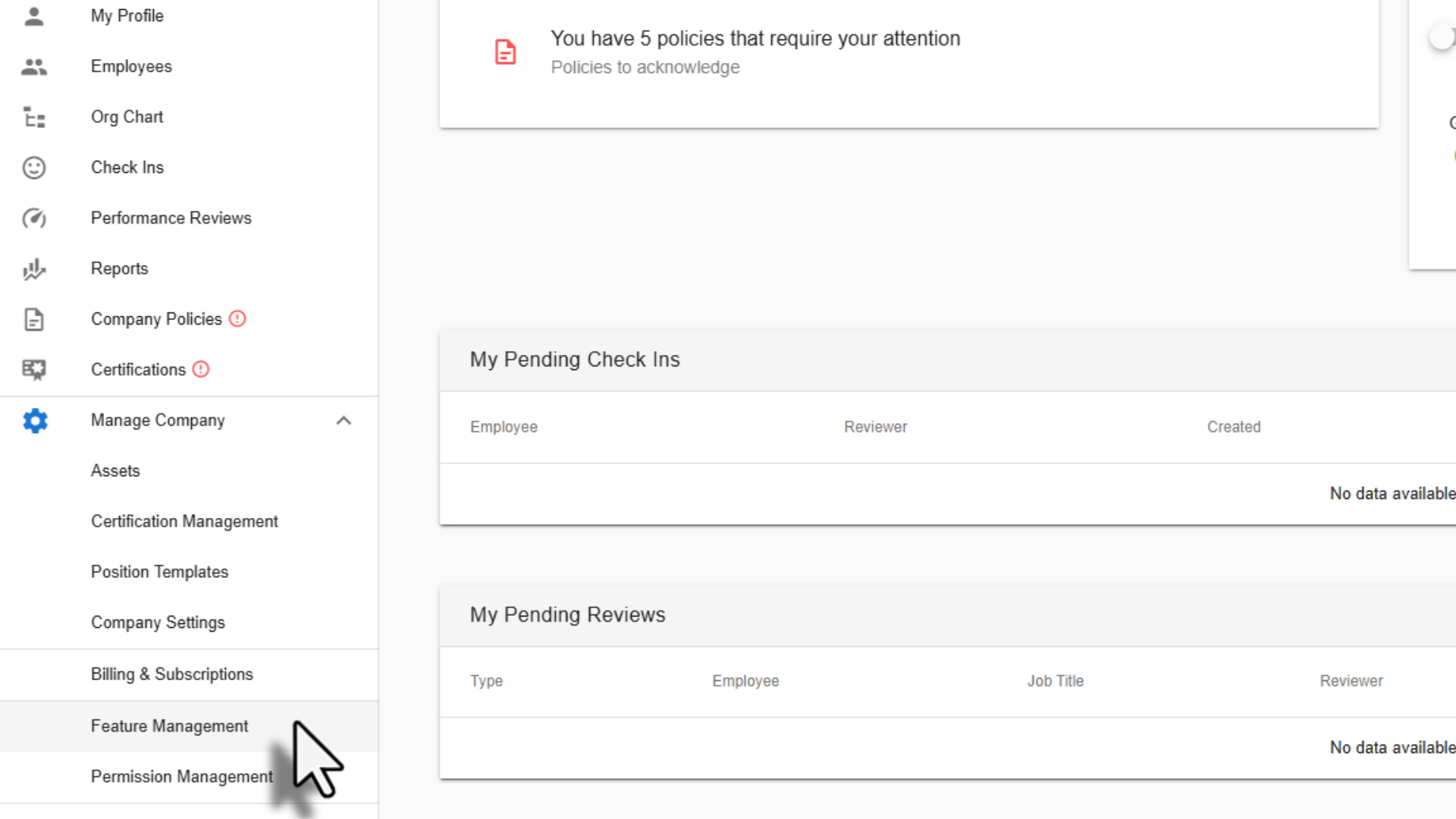Image resolution: width=1456 pixels, height=819 pixels.
Task: Click the Check Ins smiley icon
Action: pyautogui.click(x=34, y=168)
